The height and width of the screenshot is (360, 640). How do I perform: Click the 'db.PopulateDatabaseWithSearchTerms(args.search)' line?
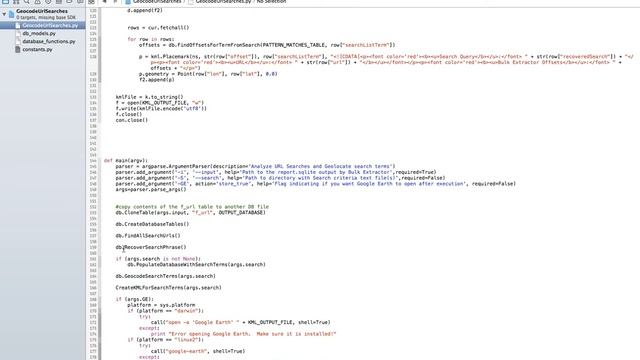click(x=196, y=264)
